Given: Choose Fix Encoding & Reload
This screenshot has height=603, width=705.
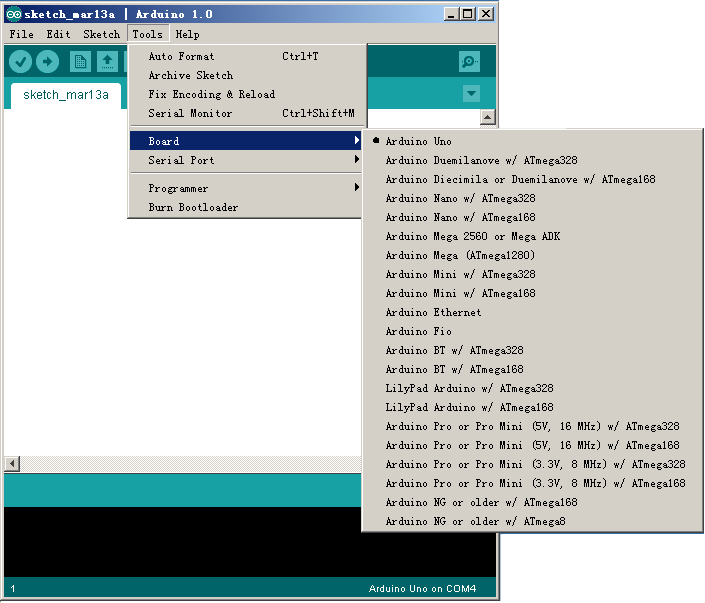Looking at the screenshot, I should (246, 94).
